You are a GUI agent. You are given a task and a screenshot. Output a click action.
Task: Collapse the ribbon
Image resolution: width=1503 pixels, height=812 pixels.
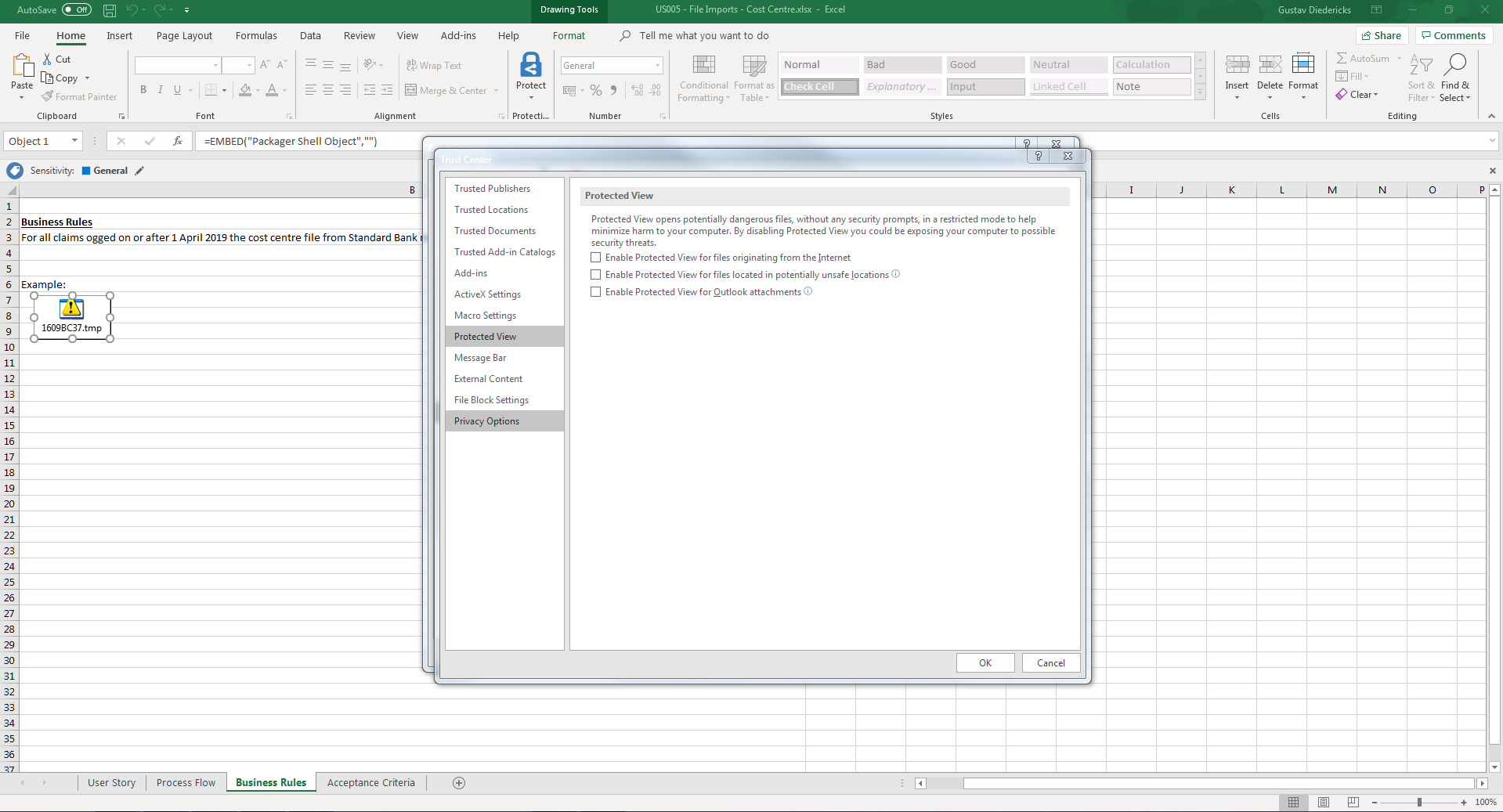click(1491, 116)
